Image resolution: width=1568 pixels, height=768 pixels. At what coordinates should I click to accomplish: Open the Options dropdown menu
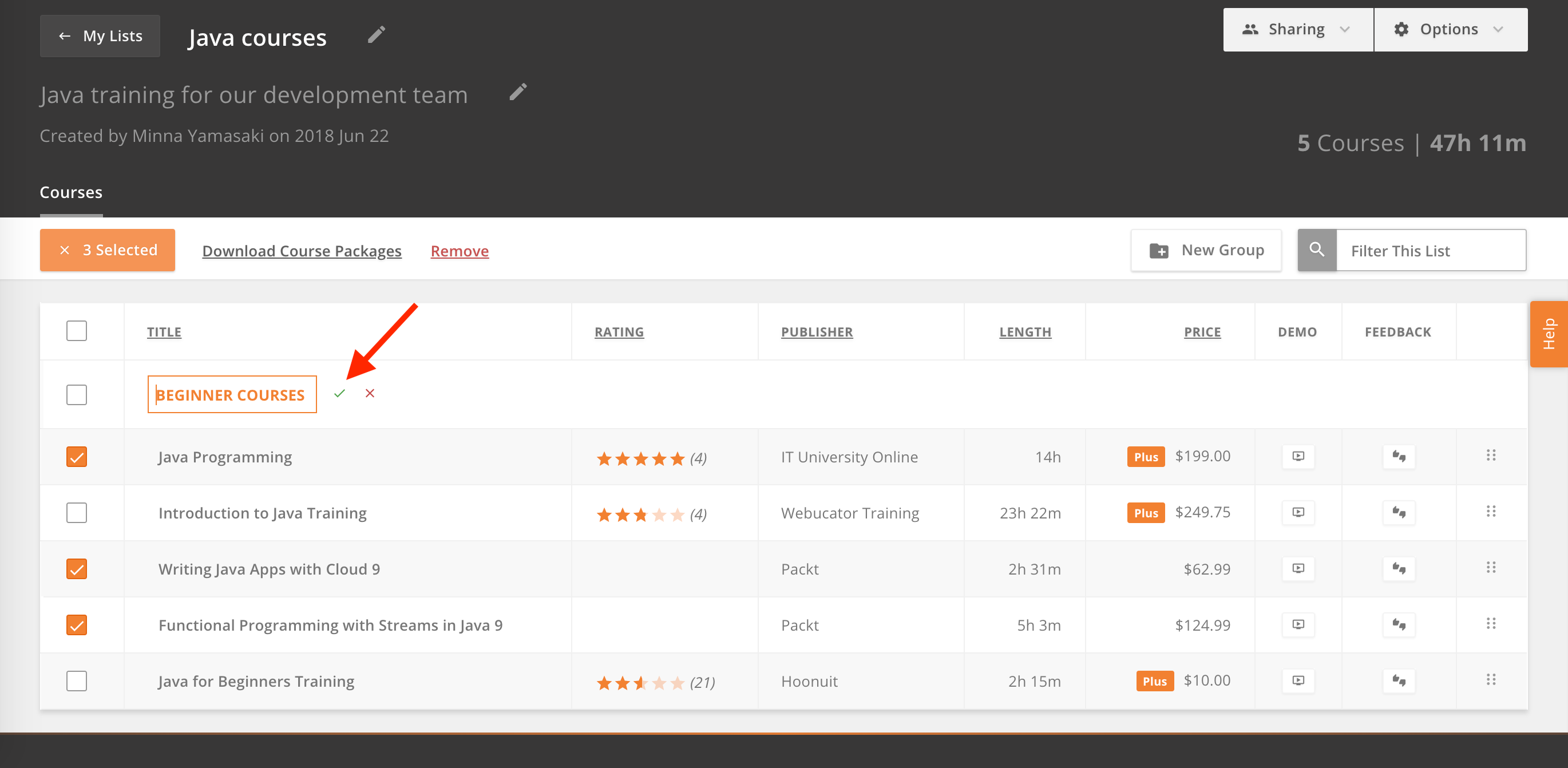tap(1450, 30)
